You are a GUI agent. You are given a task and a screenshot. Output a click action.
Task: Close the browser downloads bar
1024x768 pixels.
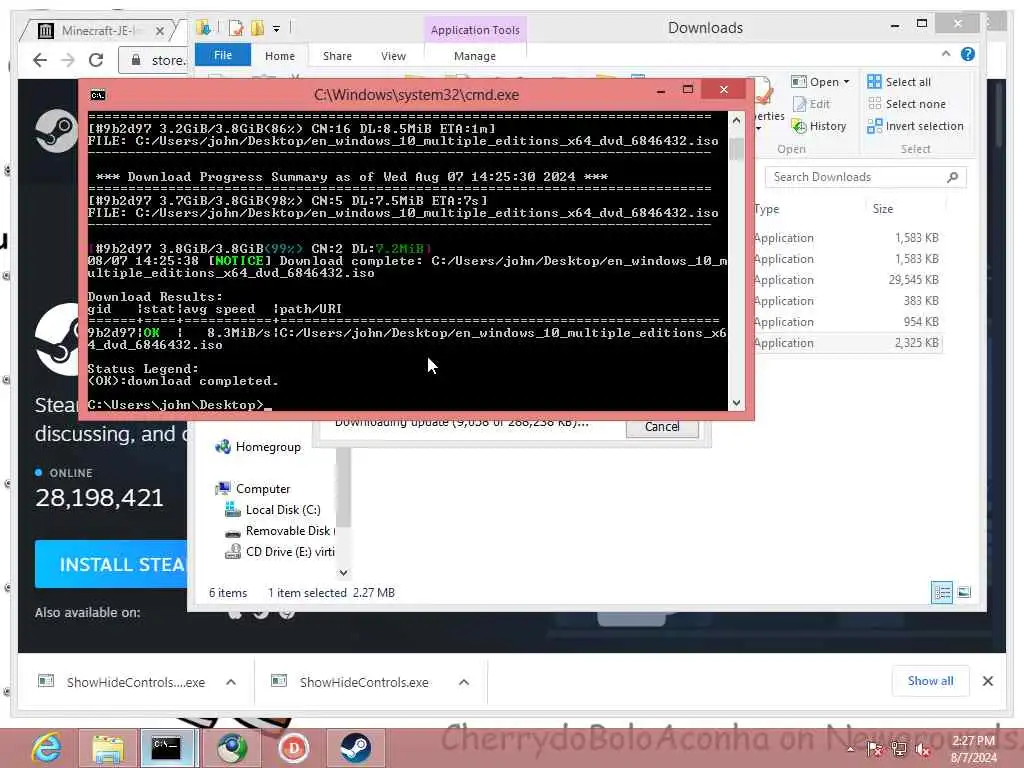click(987, 681)
